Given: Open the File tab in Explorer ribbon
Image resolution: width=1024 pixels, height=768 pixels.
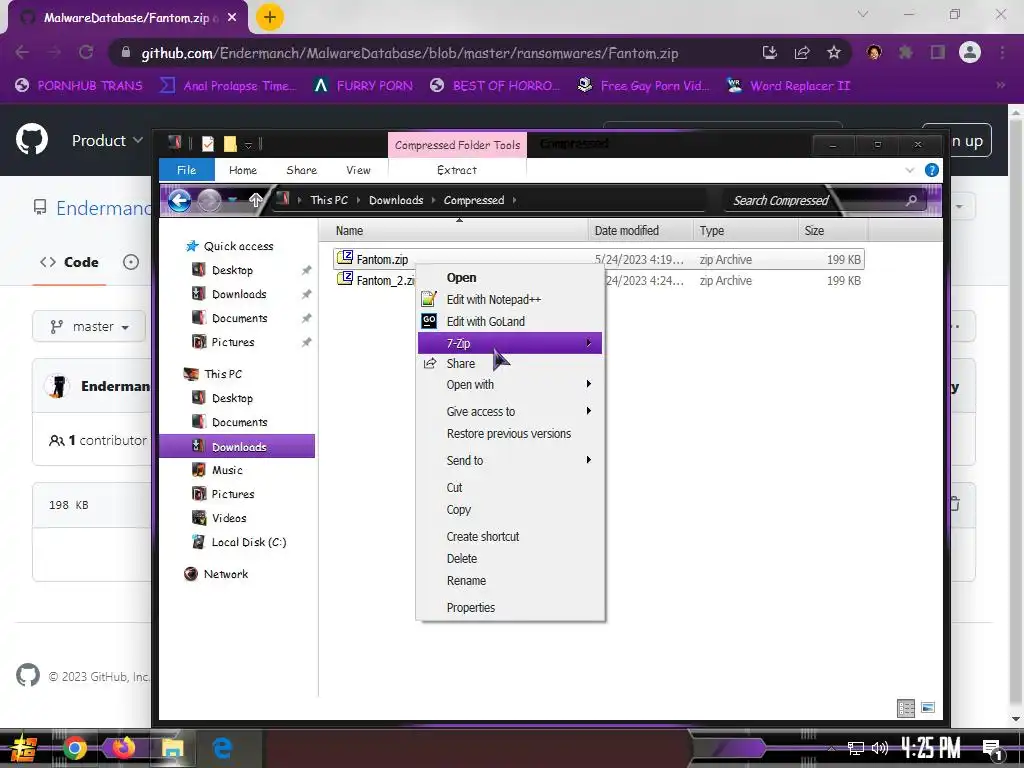Looking at the screenshot, I should pyautogui.click(x=187, y=170).
